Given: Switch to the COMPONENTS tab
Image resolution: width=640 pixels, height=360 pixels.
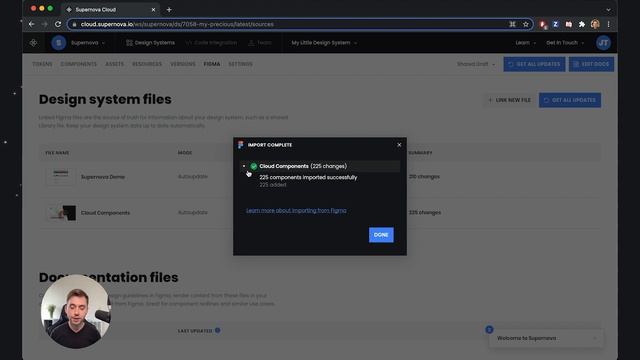Looking at the screenshot, I should pyautogui.click(x=78, y=64).
